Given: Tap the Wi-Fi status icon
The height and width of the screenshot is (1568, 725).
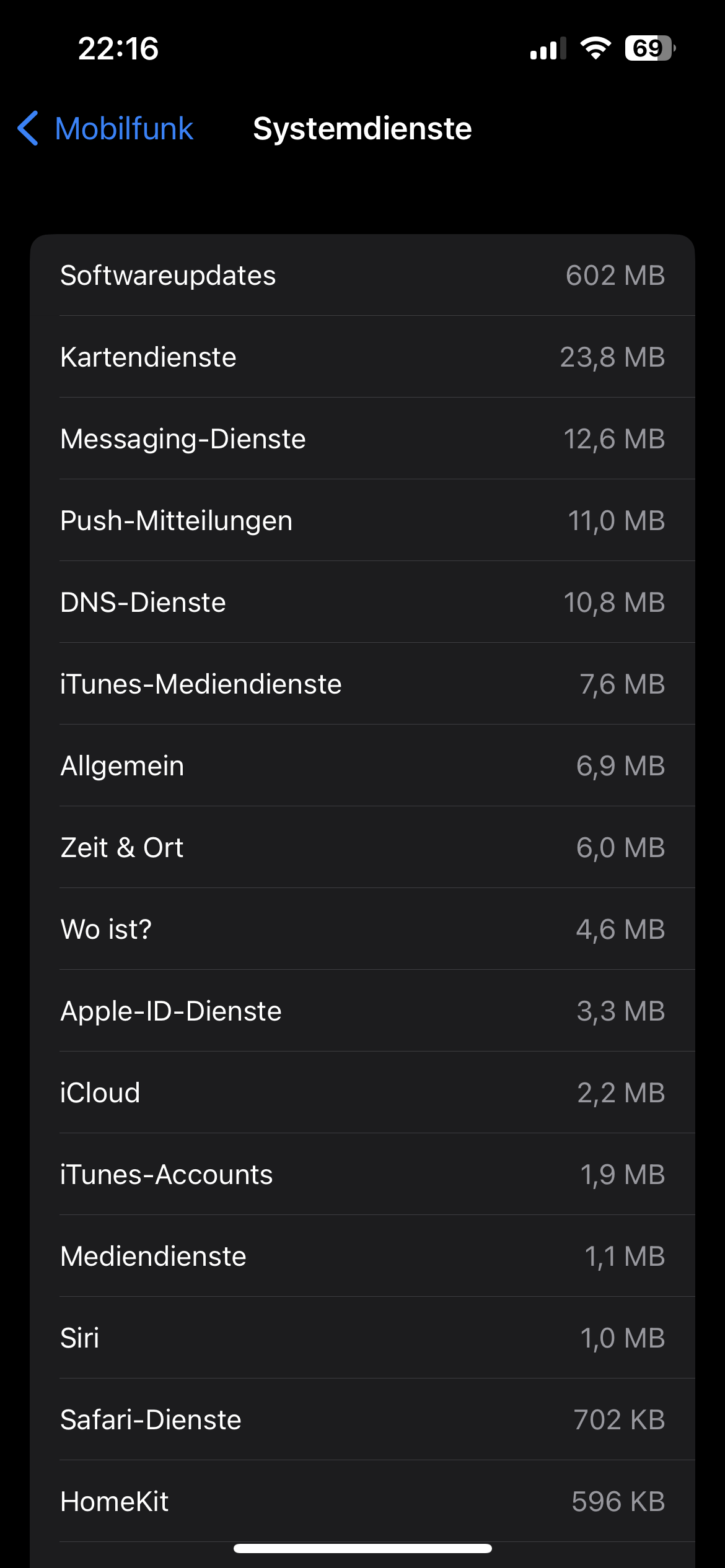Looking at the screenshot, I should click(595, 48).
